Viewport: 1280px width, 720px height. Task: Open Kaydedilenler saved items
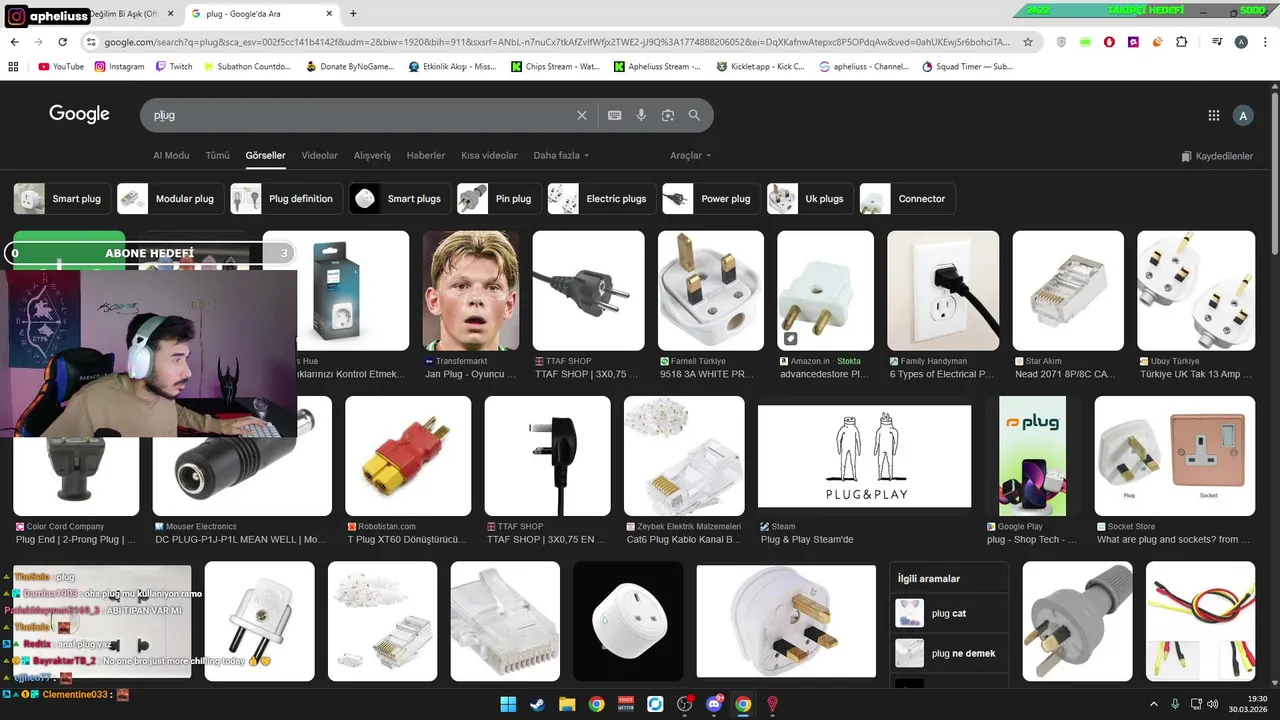click(1217, 156)
